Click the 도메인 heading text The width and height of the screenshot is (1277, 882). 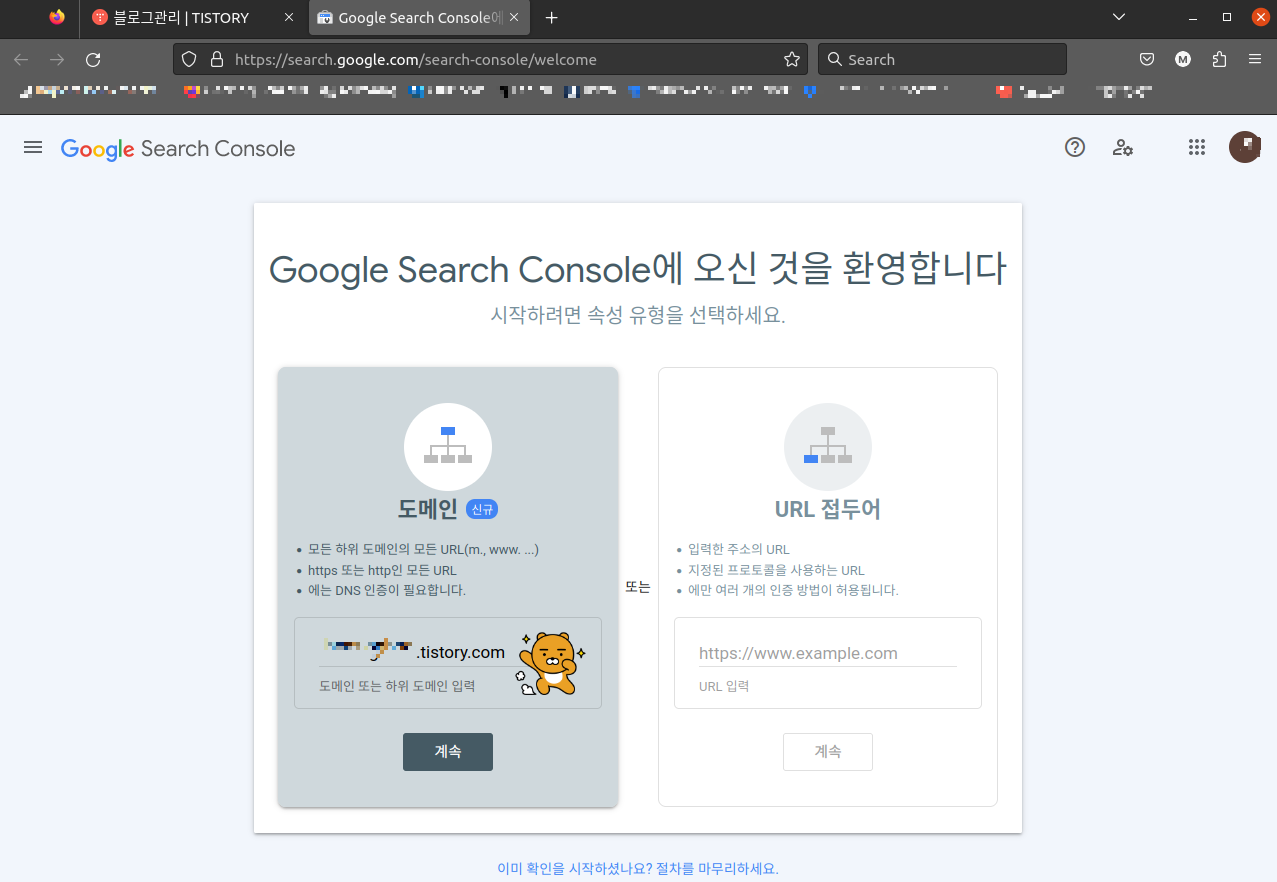click(x=427, y=509)
